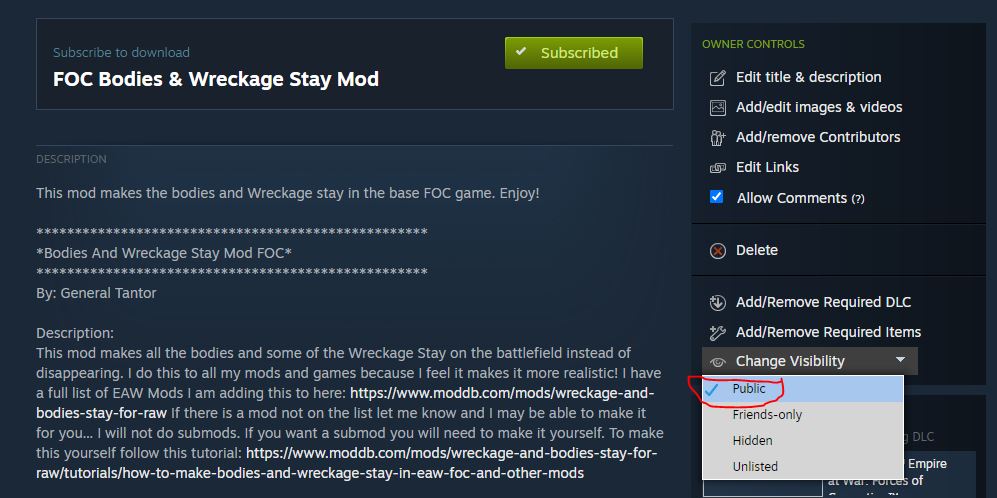Open the moddb tutorial how-to-make-bodies link
The width and height of the screenshot is (997, 498).
(x=347, y=463)
